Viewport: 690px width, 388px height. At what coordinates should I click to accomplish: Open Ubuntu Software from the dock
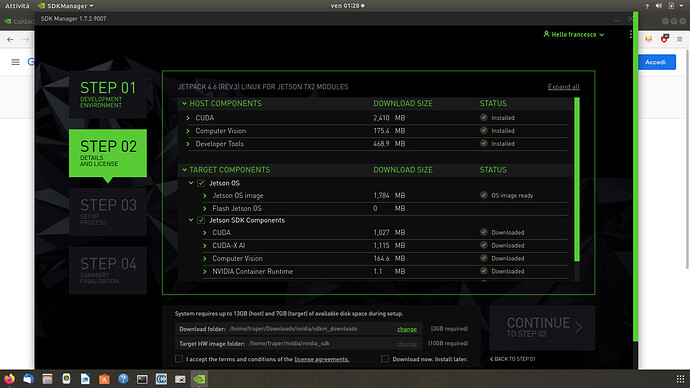point(104,379)
